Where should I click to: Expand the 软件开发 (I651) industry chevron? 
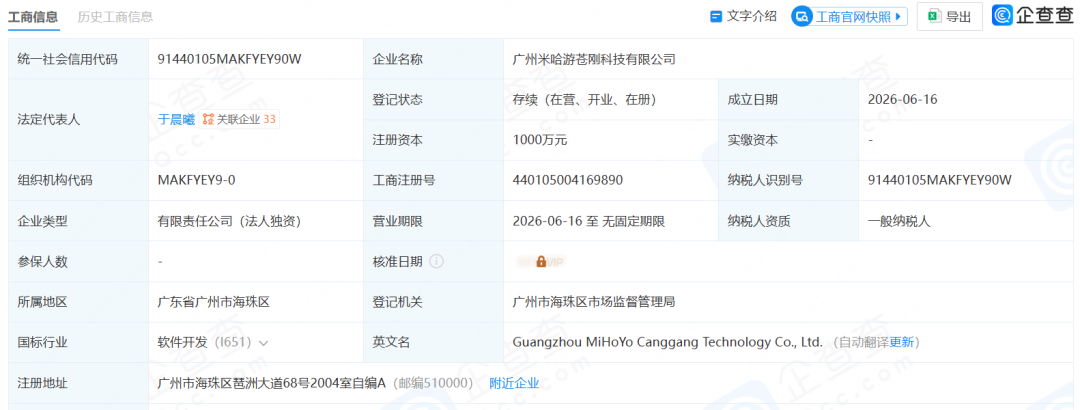pos(264,342)
